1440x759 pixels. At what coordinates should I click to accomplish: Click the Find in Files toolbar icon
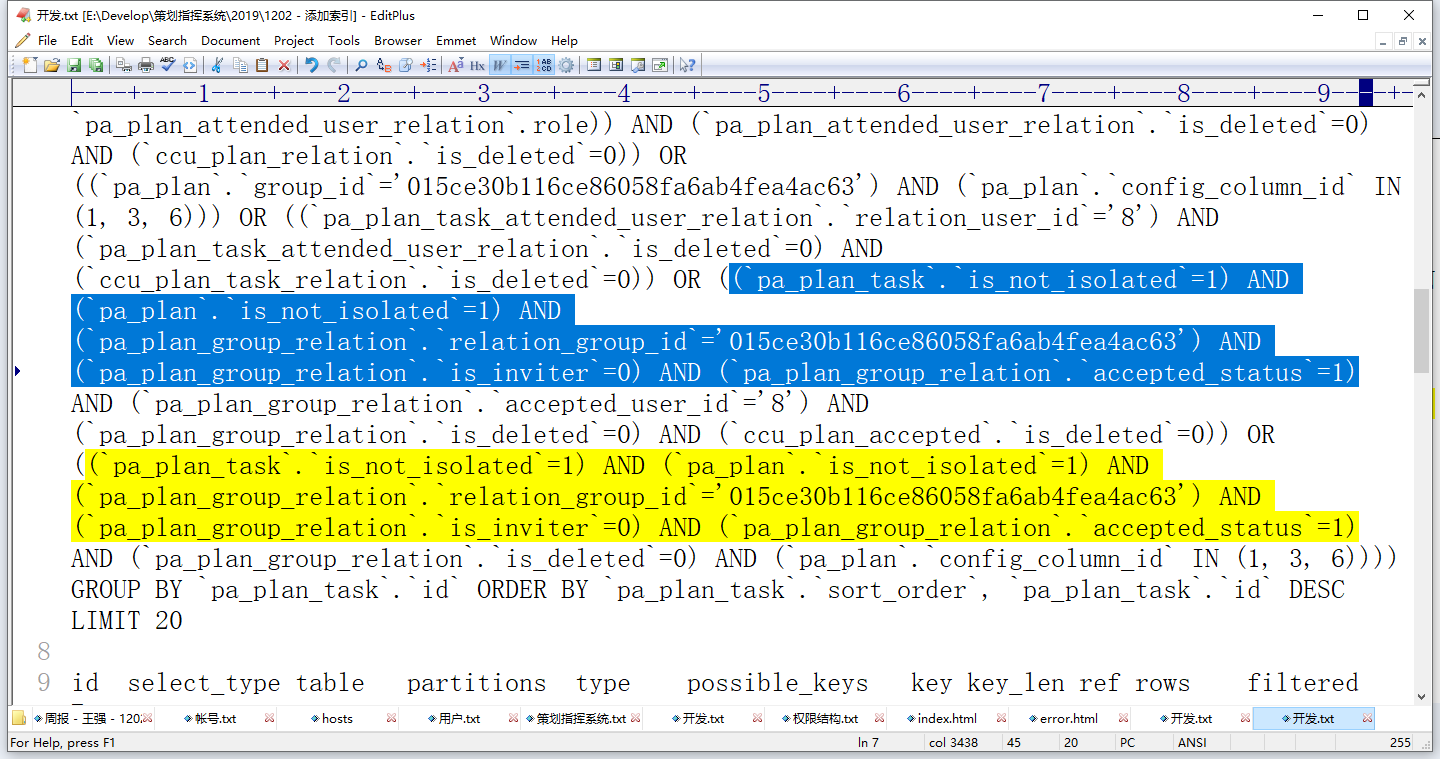click(406, 65)
